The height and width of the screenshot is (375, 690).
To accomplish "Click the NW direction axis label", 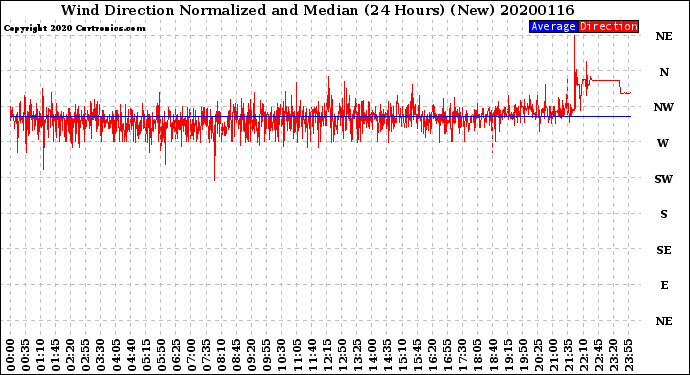I will click(x=664, y=107).
